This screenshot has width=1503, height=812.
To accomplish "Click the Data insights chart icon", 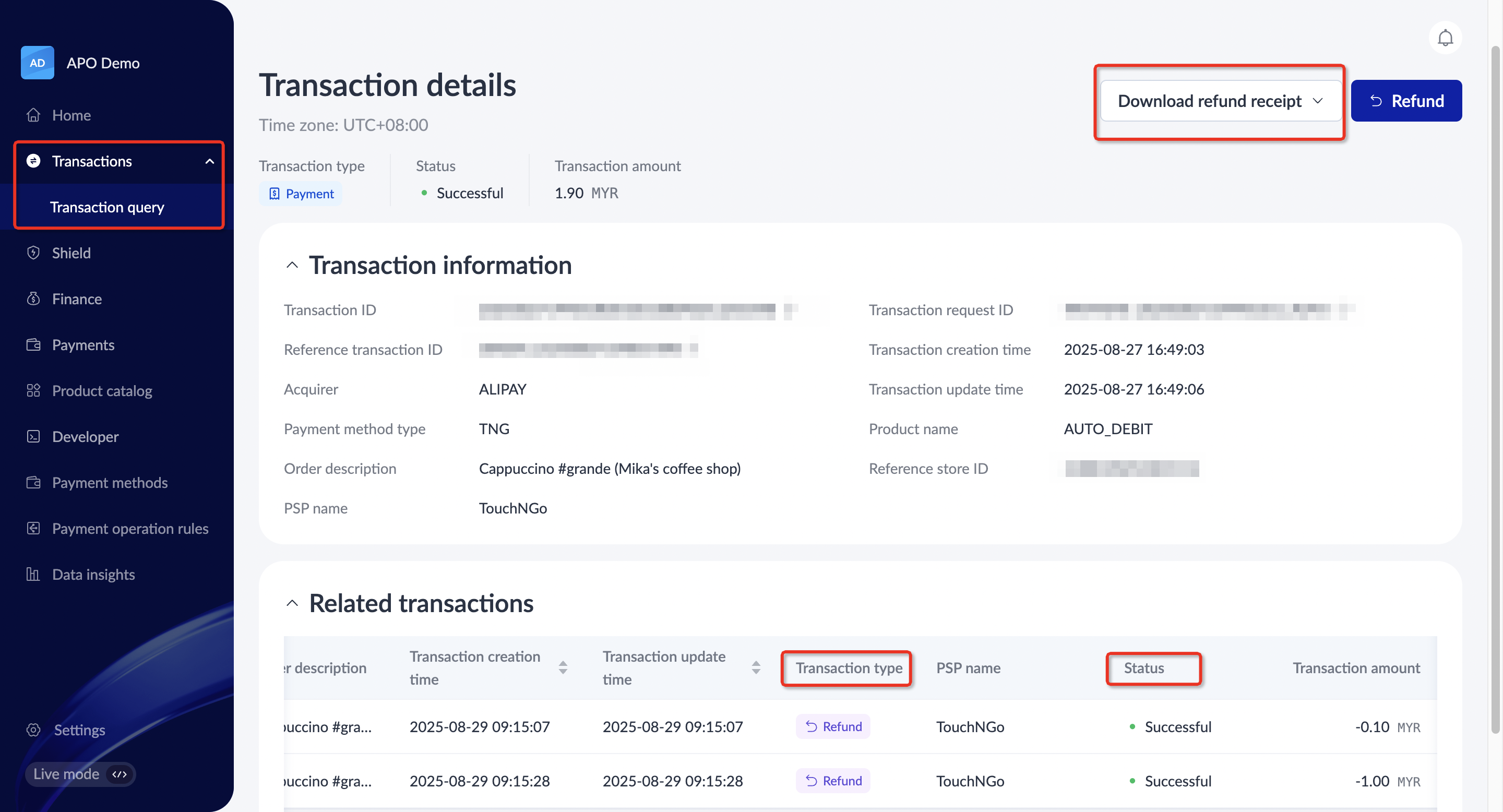I will tap(33, 574).
